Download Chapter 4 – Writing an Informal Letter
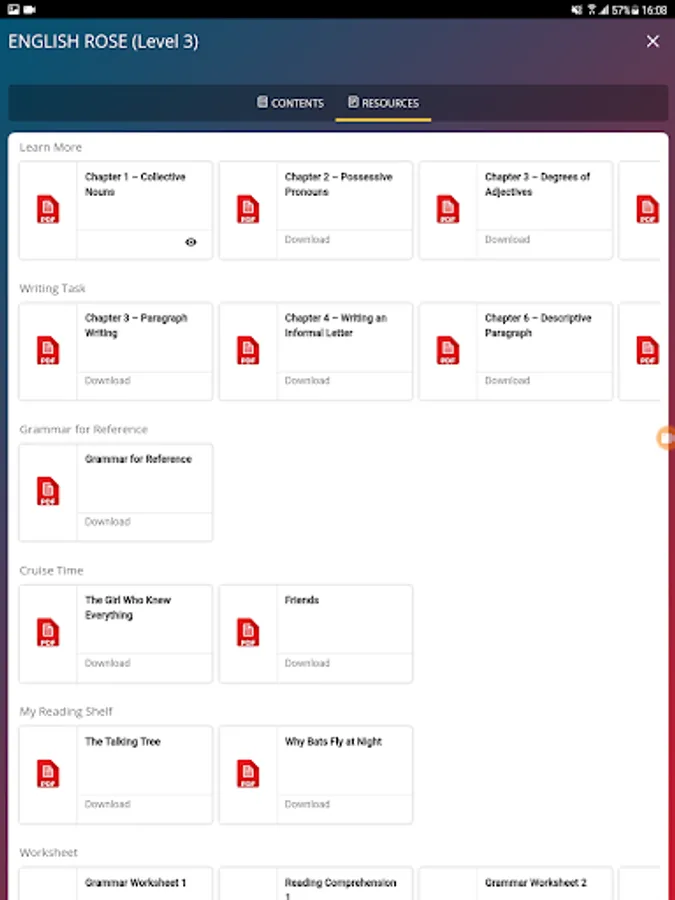 (x=307, y=381)
